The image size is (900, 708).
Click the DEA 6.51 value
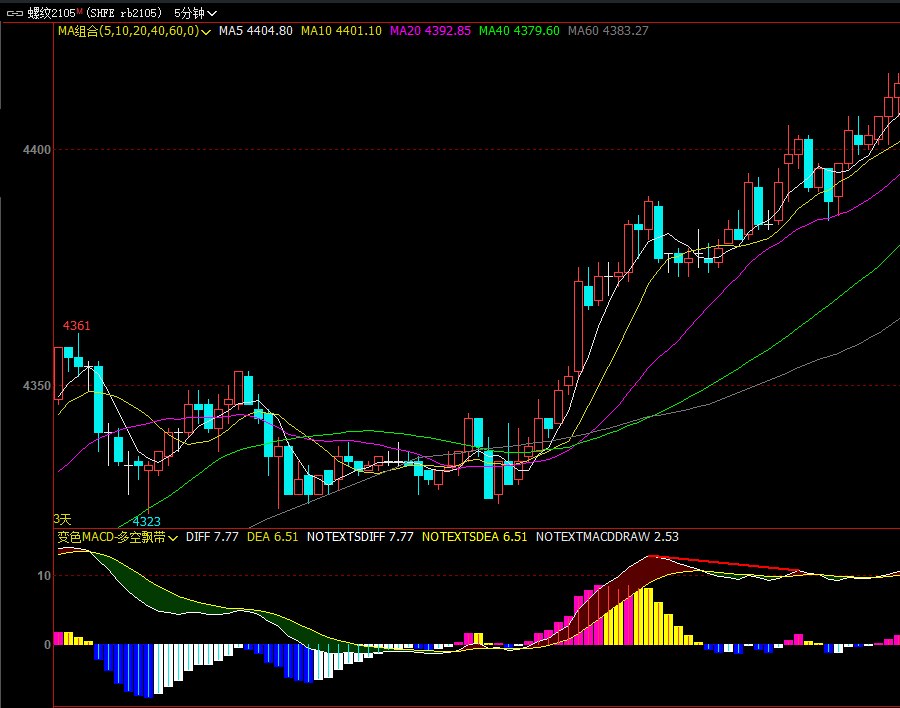pyautogui.click(x=273, y=537)
